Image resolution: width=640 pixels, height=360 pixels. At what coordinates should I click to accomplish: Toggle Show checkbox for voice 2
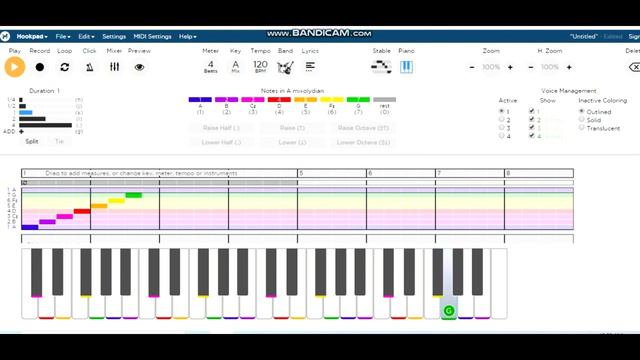[531, 119]
